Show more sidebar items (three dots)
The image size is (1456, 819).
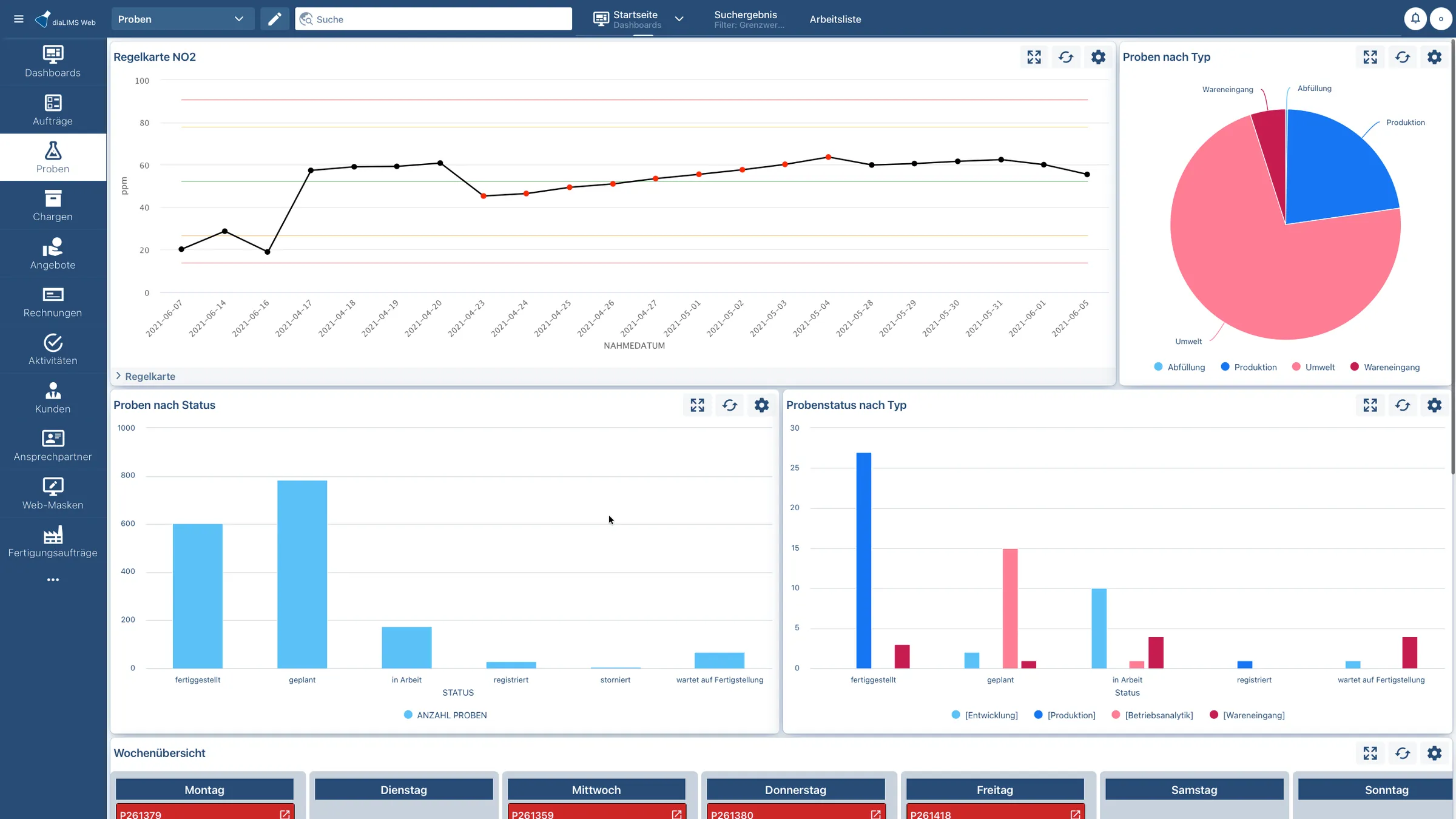(x=53, y=580)
